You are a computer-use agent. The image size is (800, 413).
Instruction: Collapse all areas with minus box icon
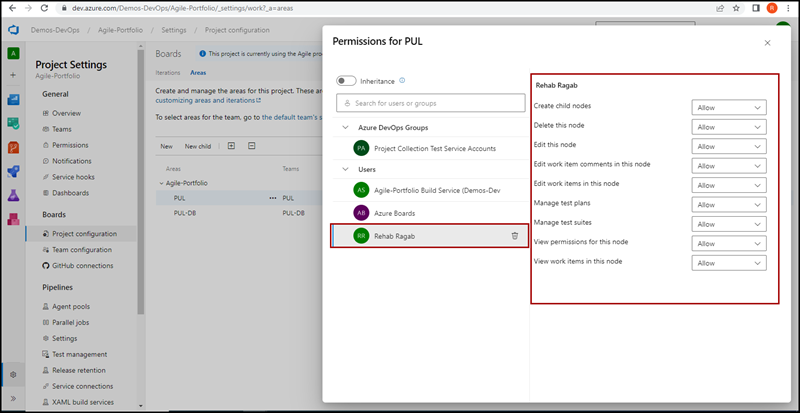252,146
